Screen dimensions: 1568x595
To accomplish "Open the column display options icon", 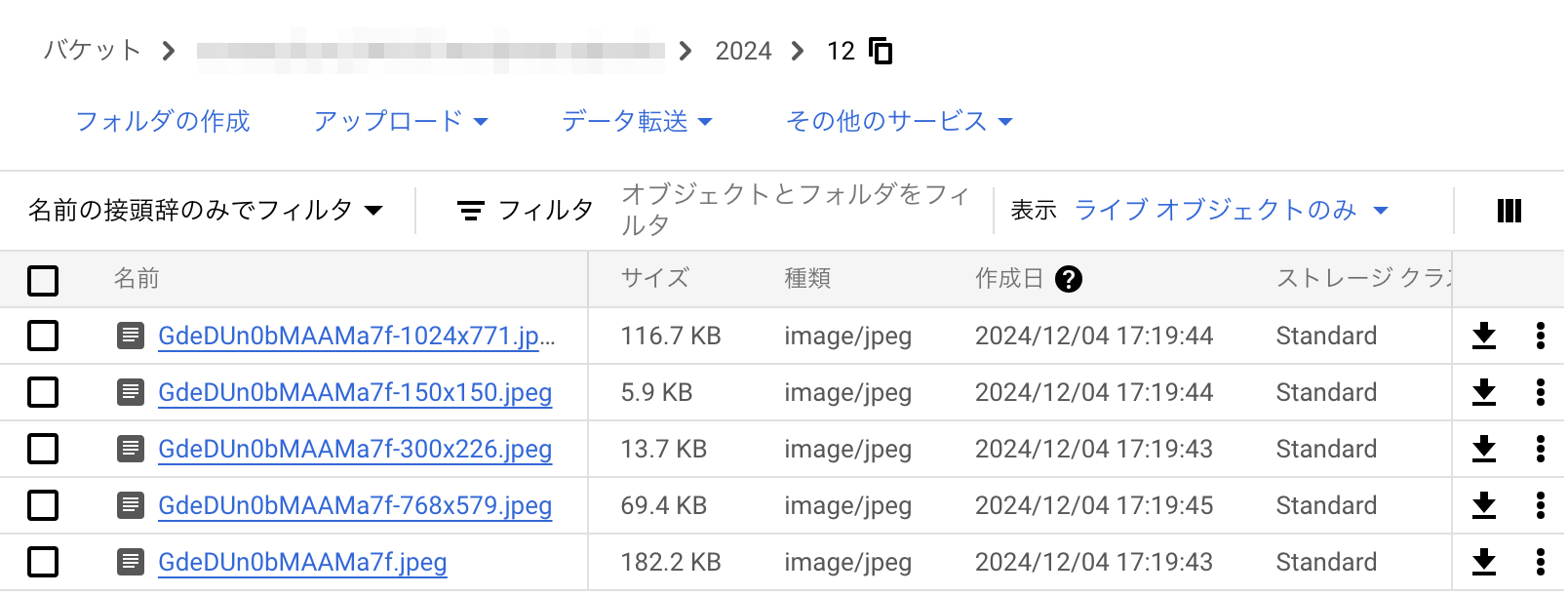I will click(x=1509, y=211).
